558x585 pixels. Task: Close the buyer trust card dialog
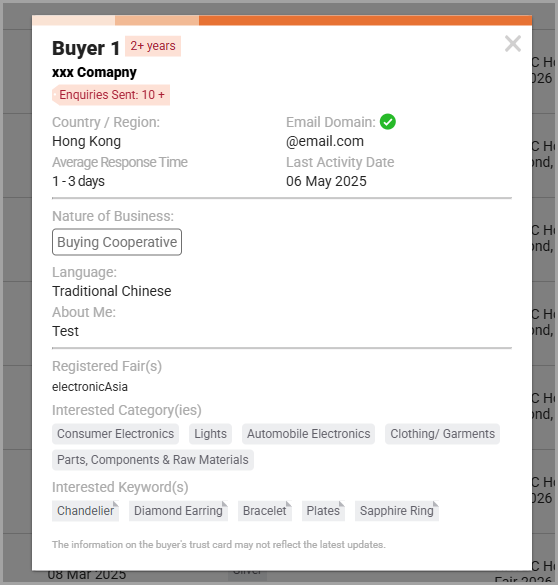[x=513, y=44]
